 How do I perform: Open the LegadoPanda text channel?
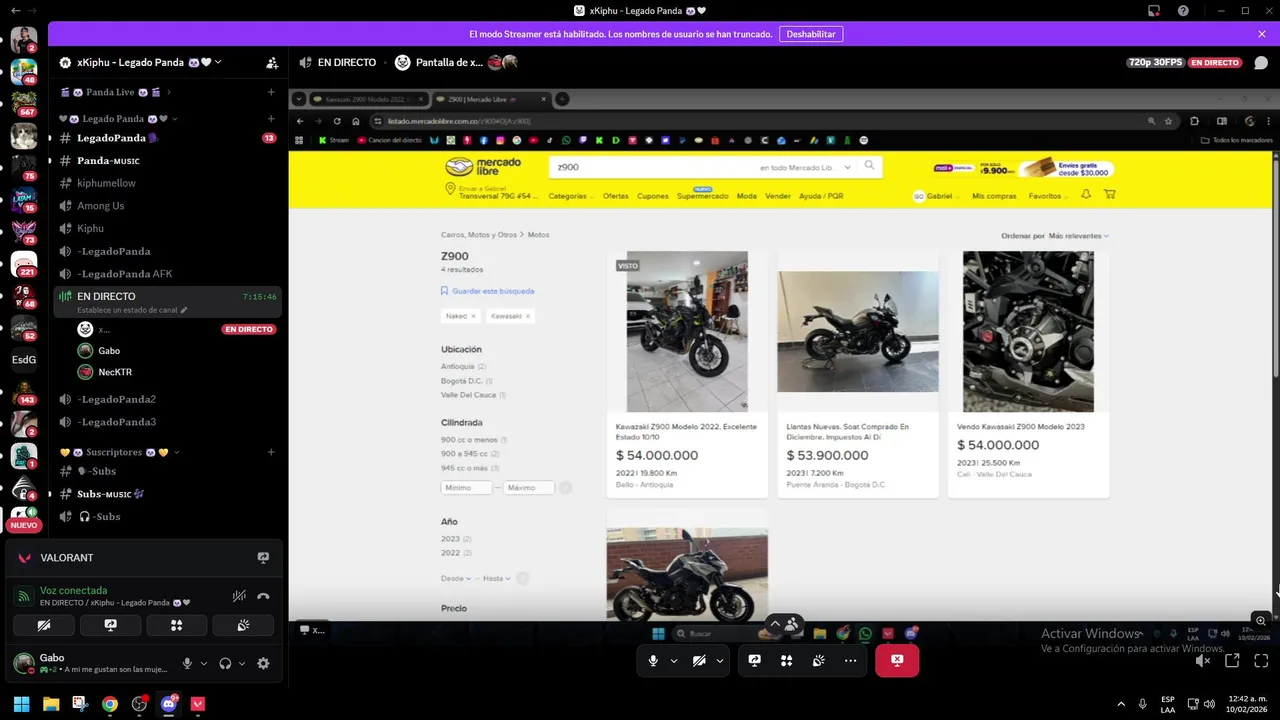[167, 138]
